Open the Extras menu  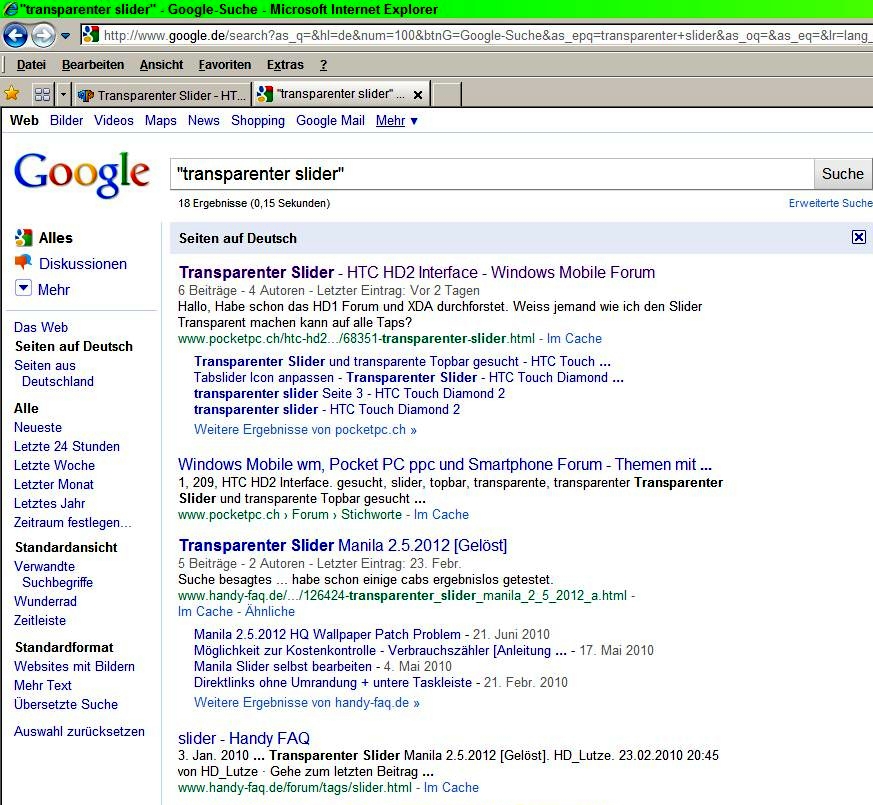tap(285, 65)
